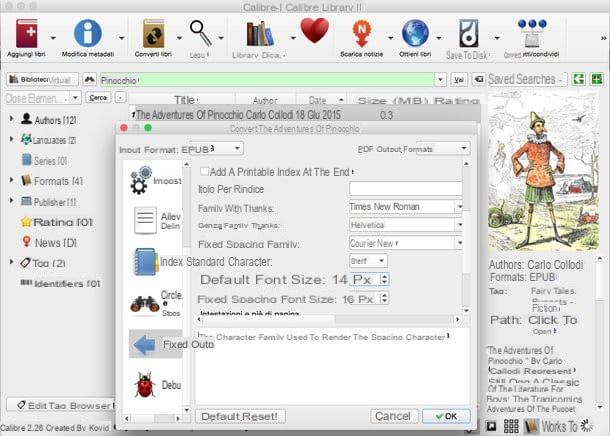
Task: Click the red heart donate icon
Action: click(x=315, y=31)
